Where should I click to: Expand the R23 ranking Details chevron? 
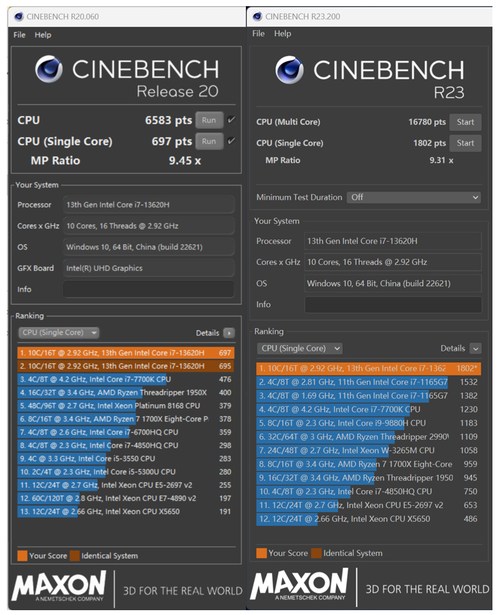[x=475, y=348]
